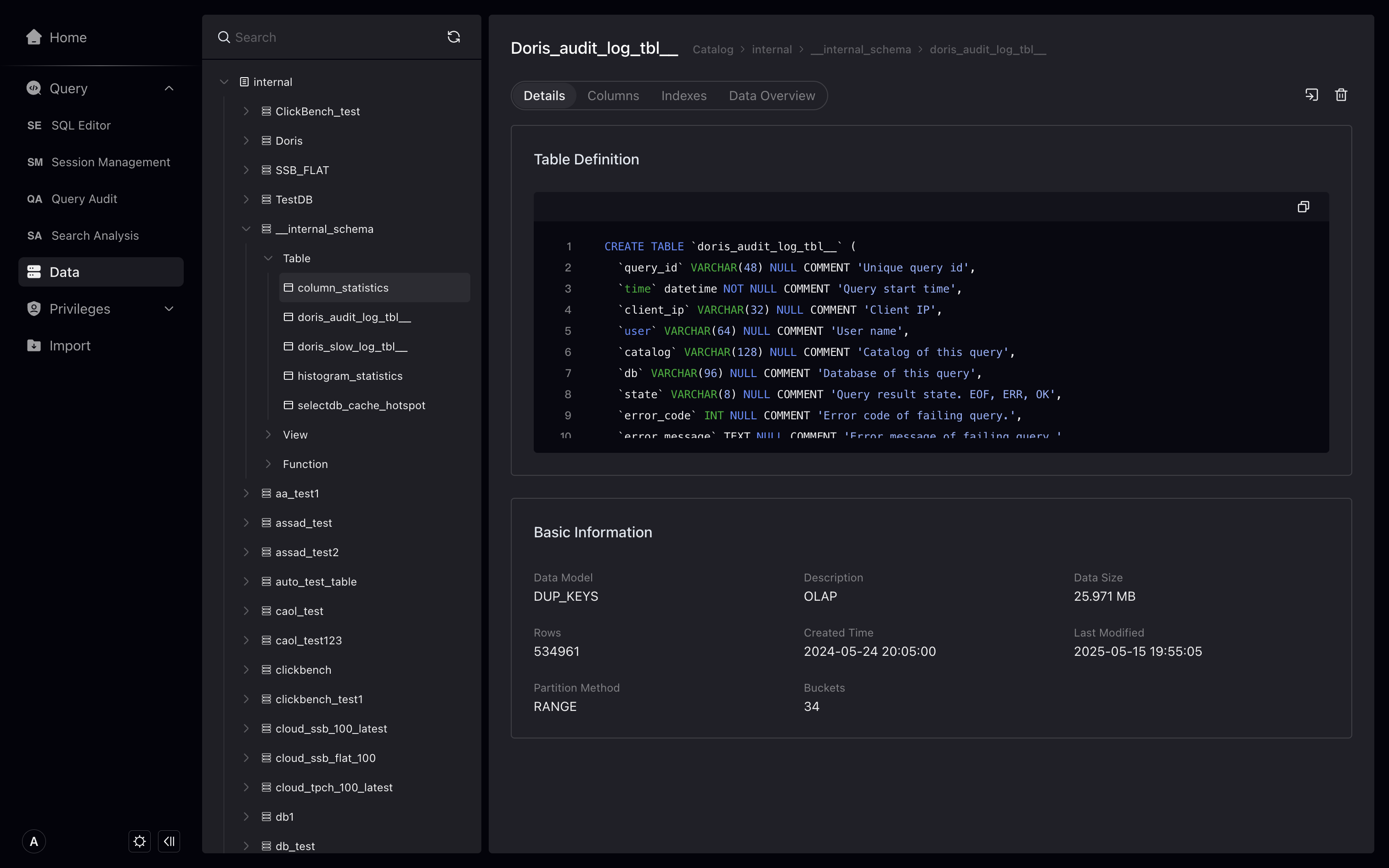Select the db_test database
The width and height of the screenshot is (1389, 868).
click(295, 846)
